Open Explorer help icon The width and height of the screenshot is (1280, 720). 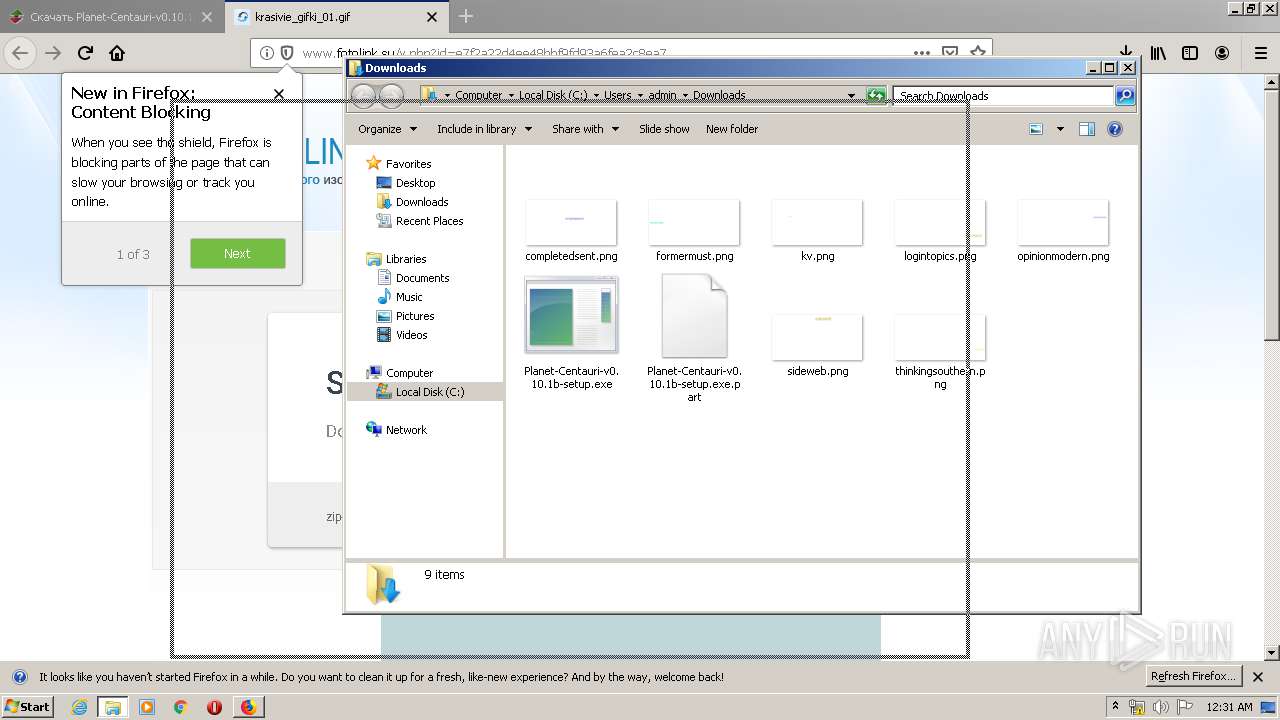point(1115,129)
